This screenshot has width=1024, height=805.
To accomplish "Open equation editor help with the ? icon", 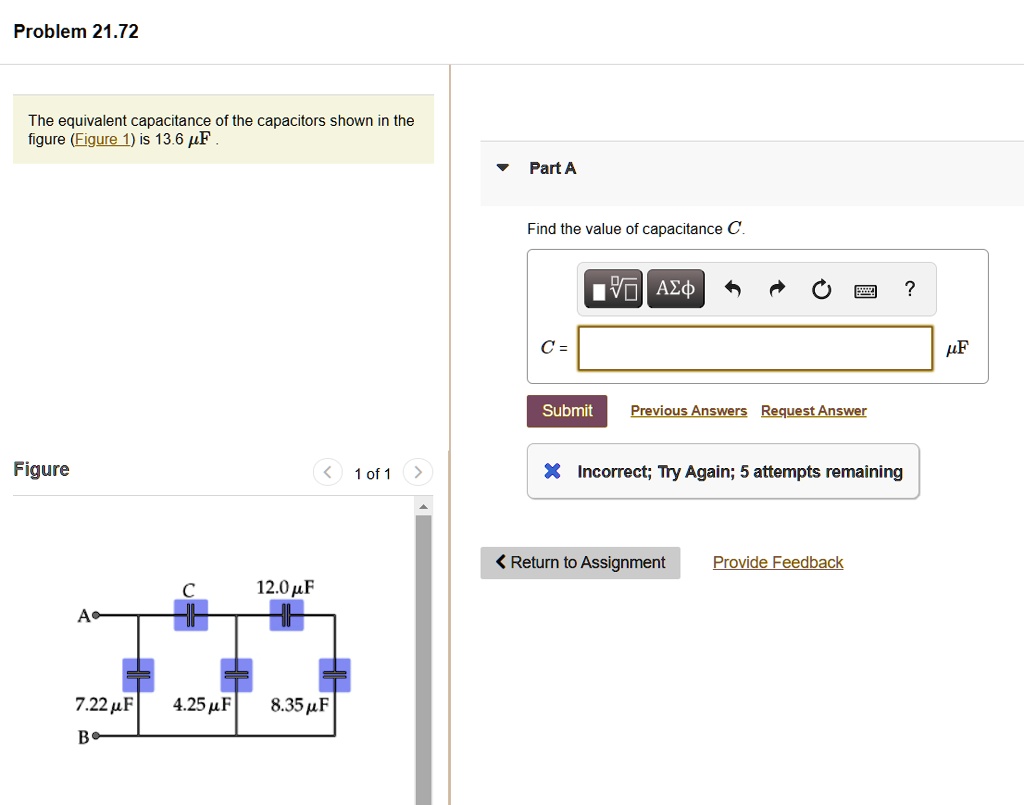I will pyautogui.click(x=909, y=289).
